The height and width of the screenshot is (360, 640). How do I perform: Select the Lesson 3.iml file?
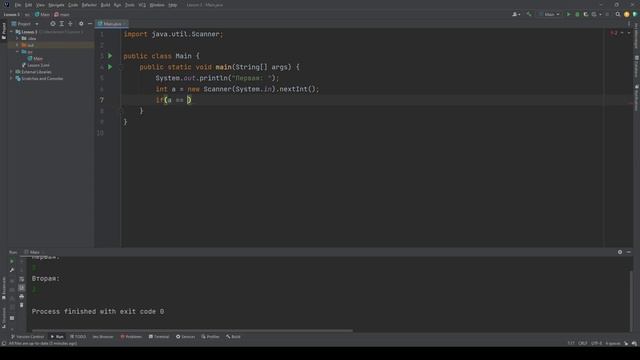point(36,65)
